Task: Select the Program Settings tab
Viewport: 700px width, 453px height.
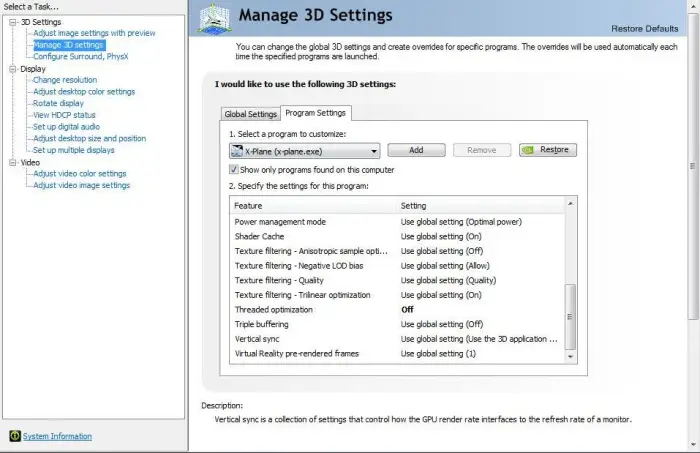Action: coord(316,113)
